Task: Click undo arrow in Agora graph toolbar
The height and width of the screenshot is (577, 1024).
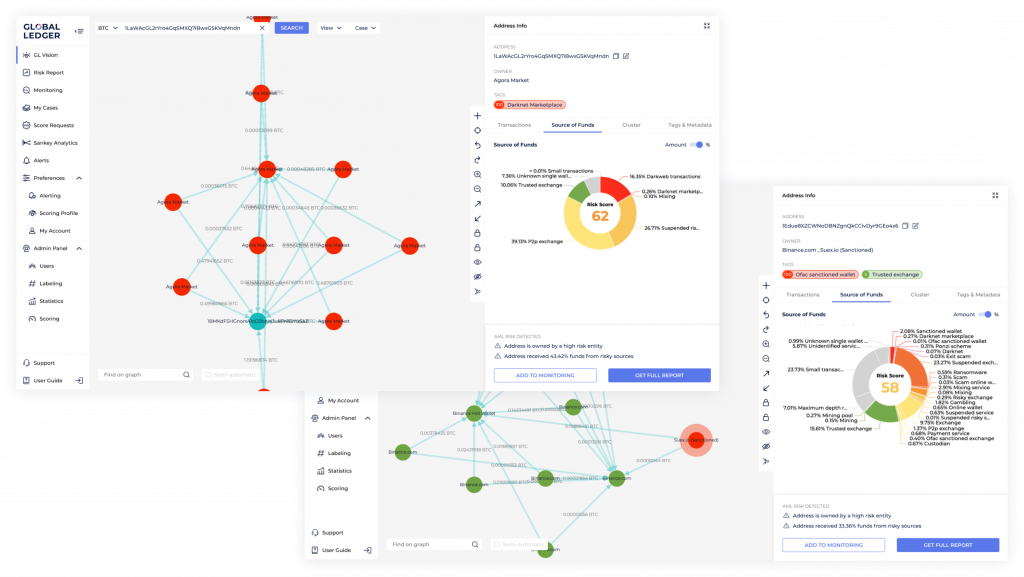Action: 477,145
